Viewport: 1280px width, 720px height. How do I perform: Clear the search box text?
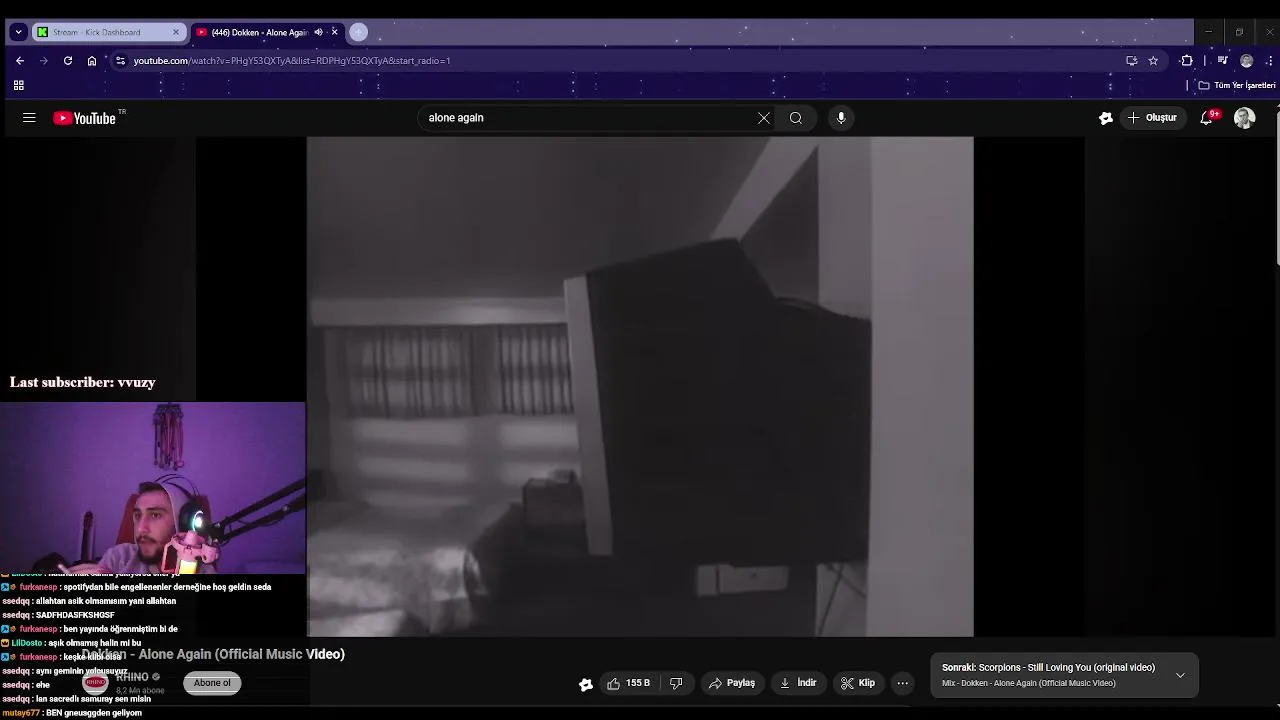pos(764,118)
